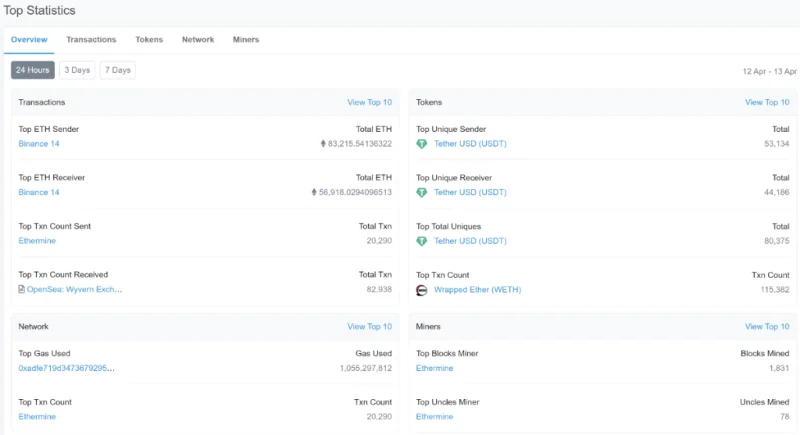Click the Miners card heading

coord(428,326)
